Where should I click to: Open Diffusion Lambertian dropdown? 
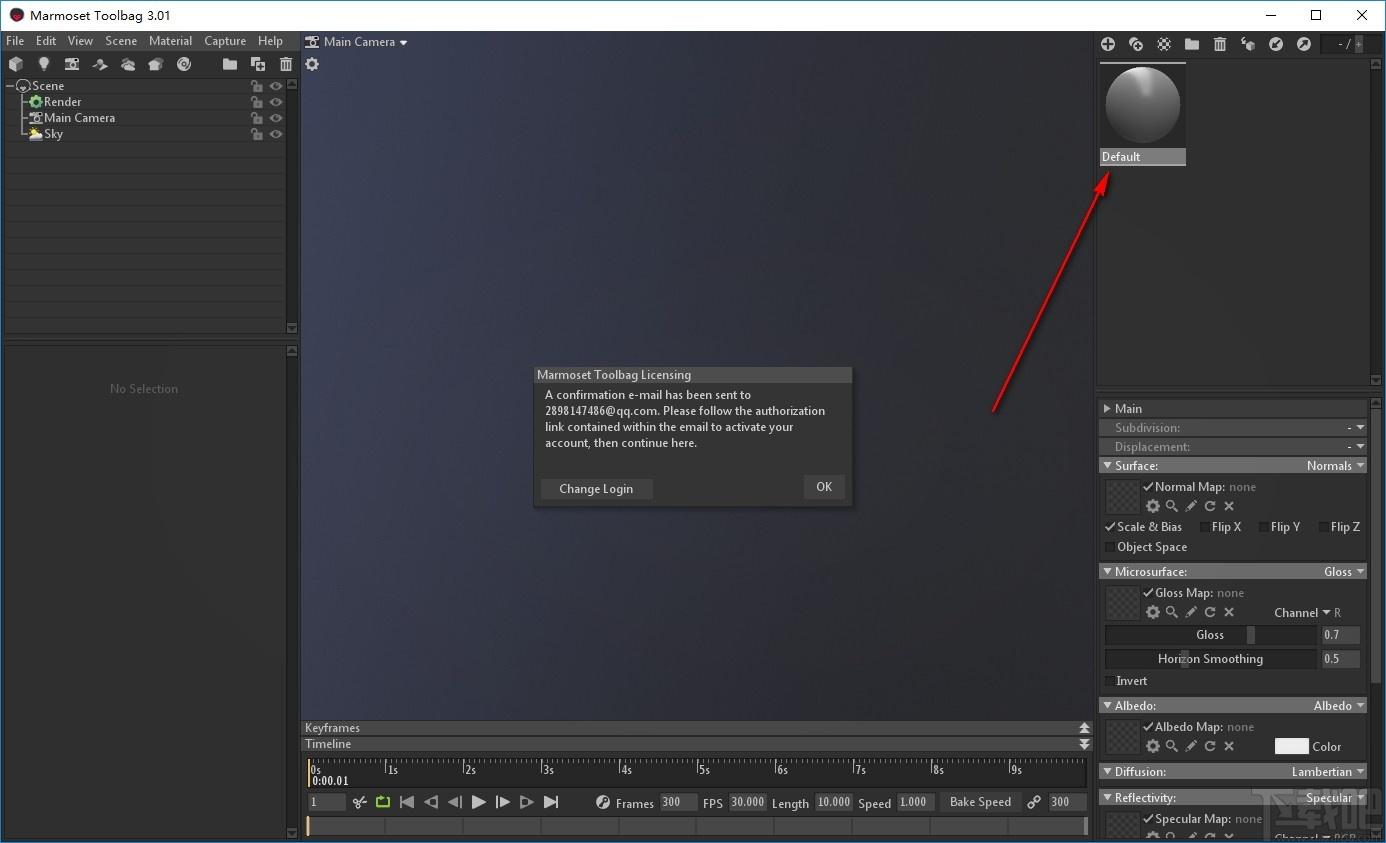tap(1328, 772)
